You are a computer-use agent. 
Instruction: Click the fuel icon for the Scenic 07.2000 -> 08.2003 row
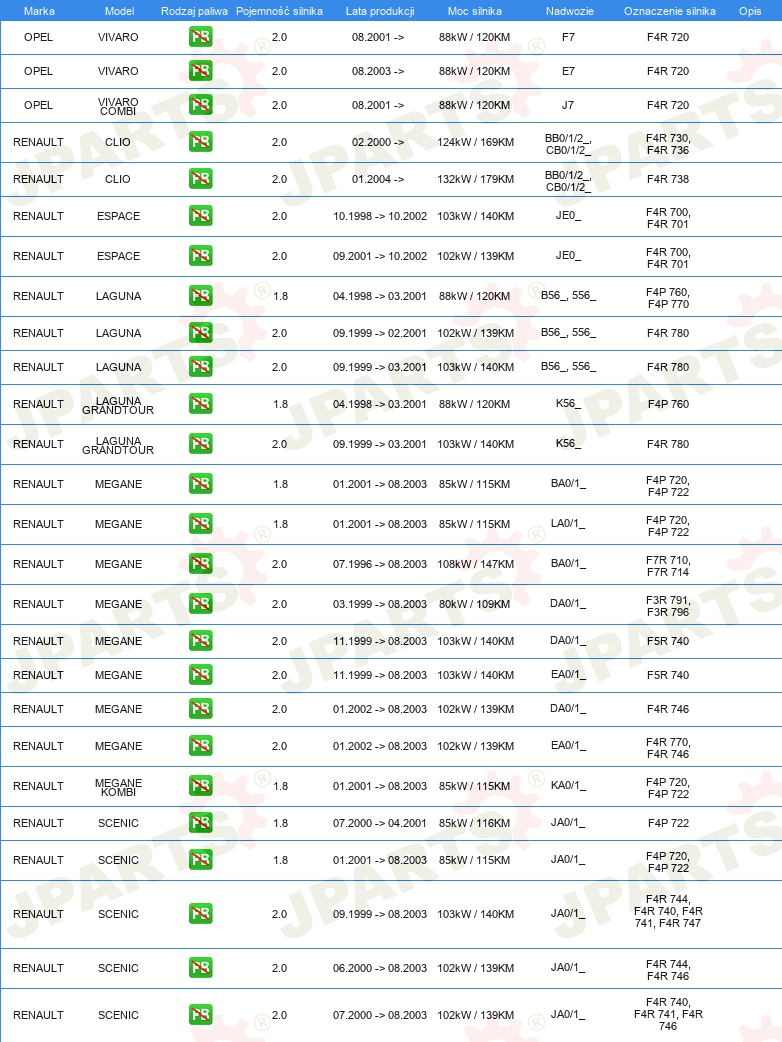[x=201, y=1015]
